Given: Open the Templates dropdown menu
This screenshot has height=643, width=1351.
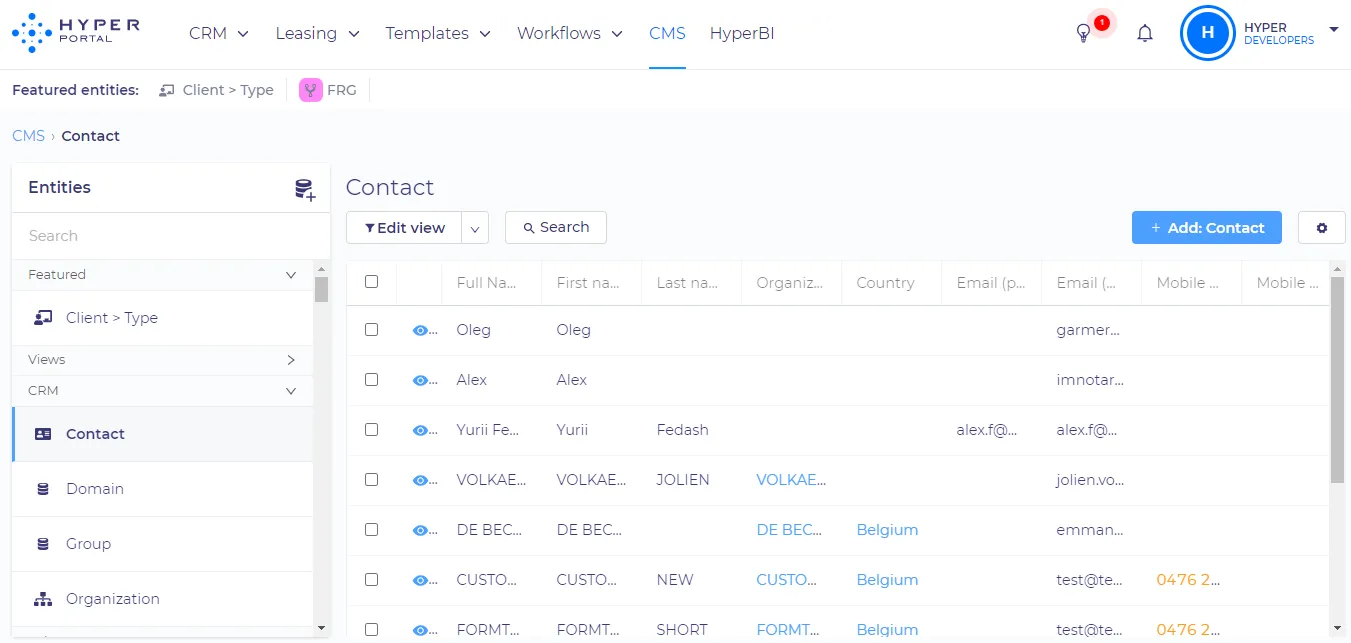Looking at the screenshot, I should click(438, 33).
